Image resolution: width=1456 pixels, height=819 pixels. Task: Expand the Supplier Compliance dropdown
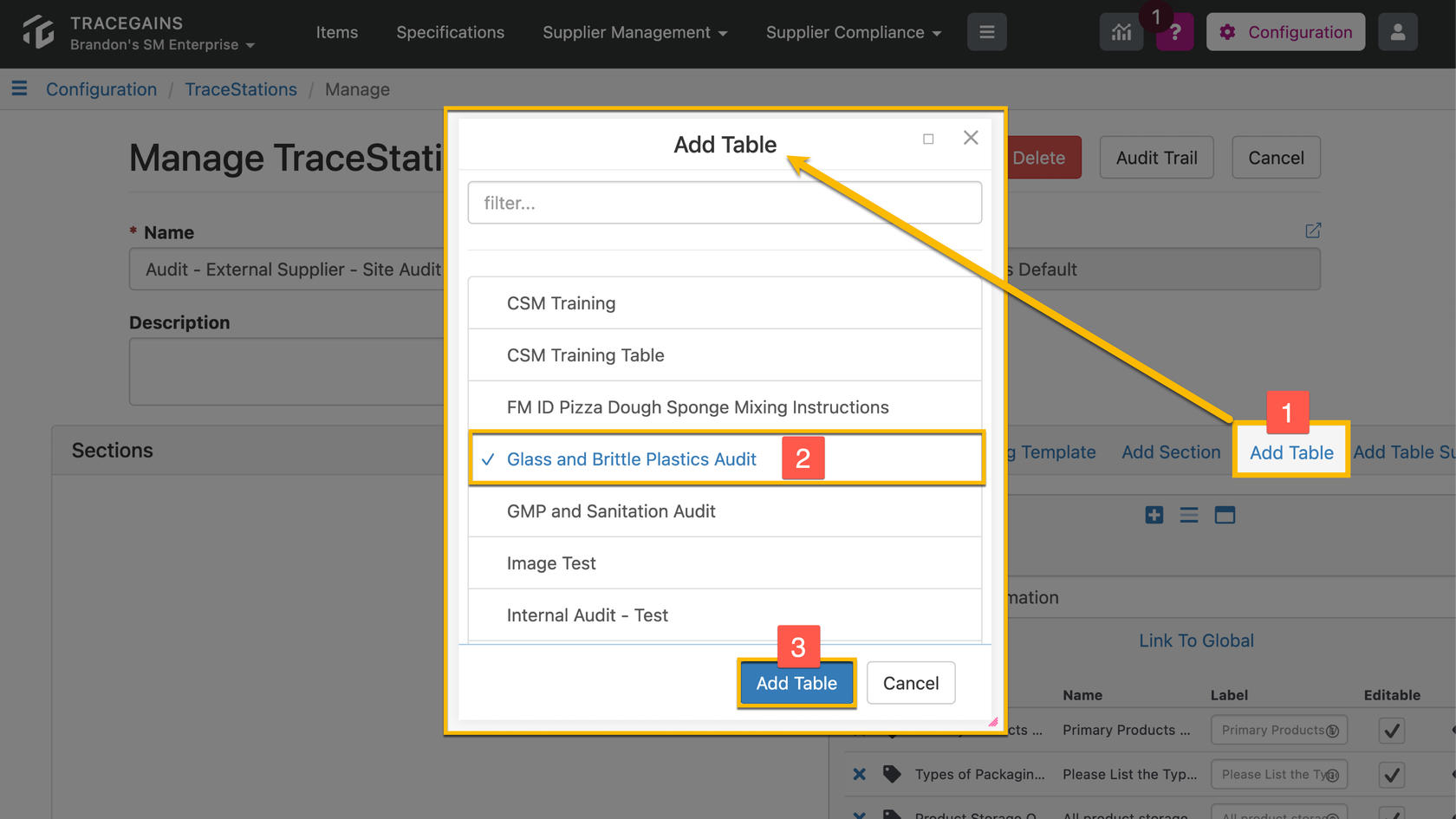tap(853, 32)
